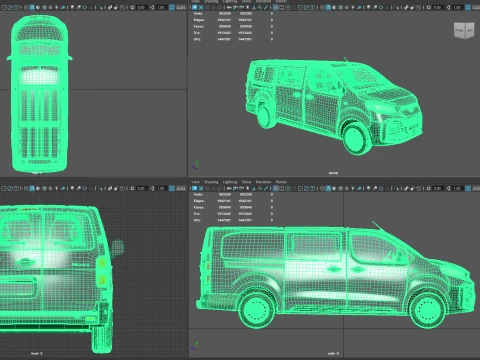Screen dimensions: 480x360
Task: Toggle shadows icon in side panel
Action: coord(359,188)
